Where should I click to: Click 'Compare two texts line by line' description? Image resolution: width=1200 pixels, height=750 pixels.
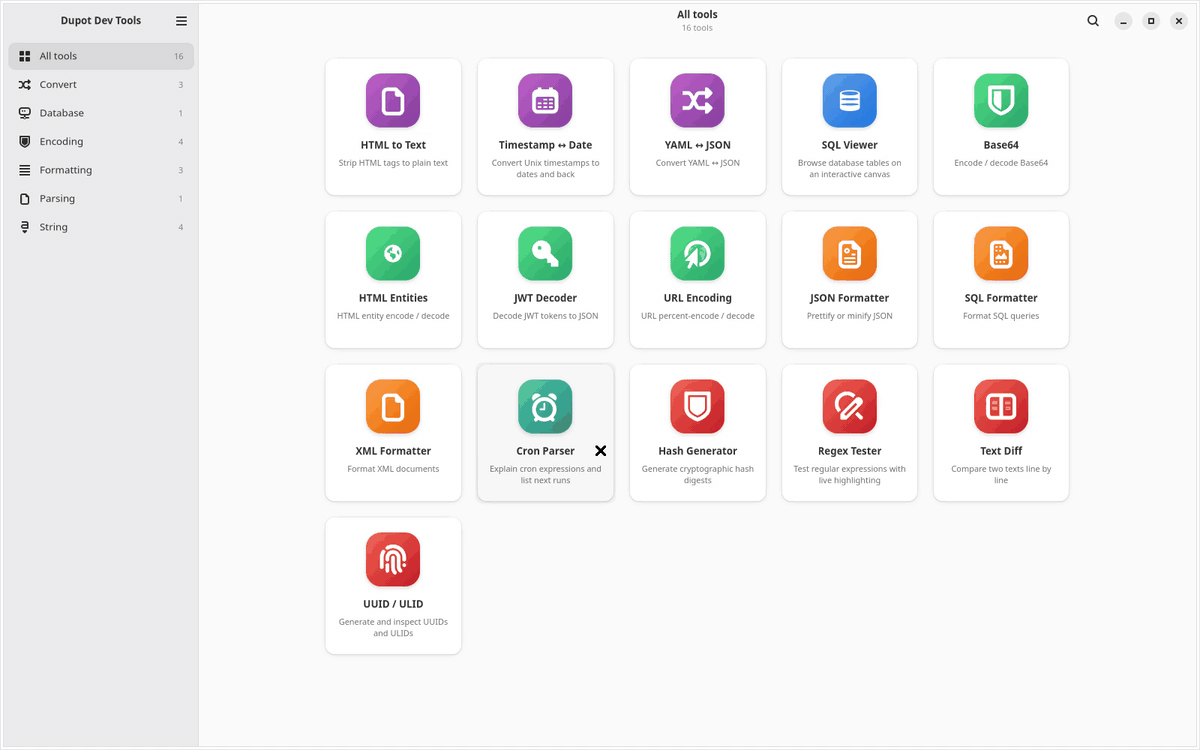(1001, 474)
